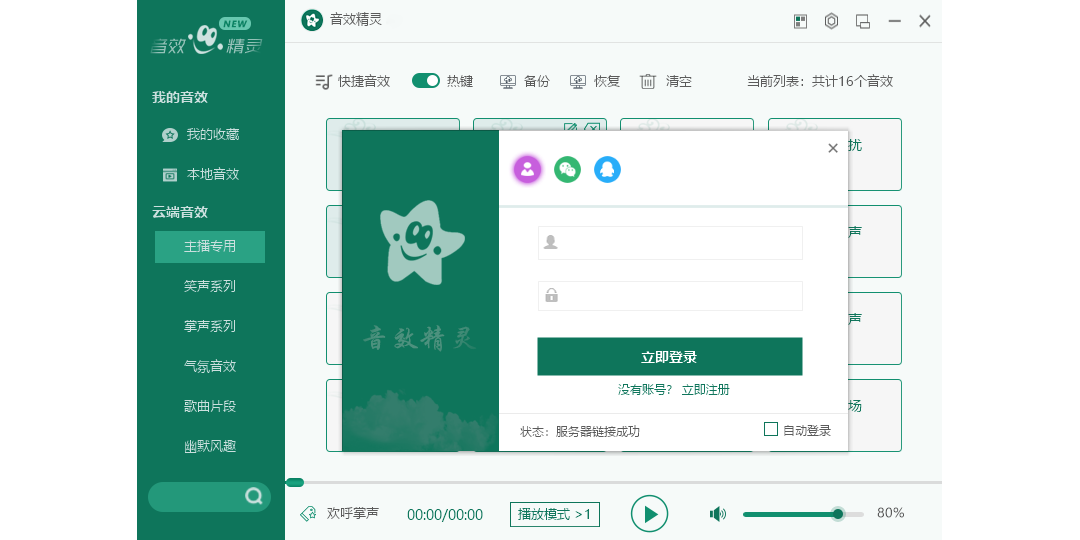Switch to mini mode window icon
This screenshot has width=1080, height=540.
click(862, 21)
